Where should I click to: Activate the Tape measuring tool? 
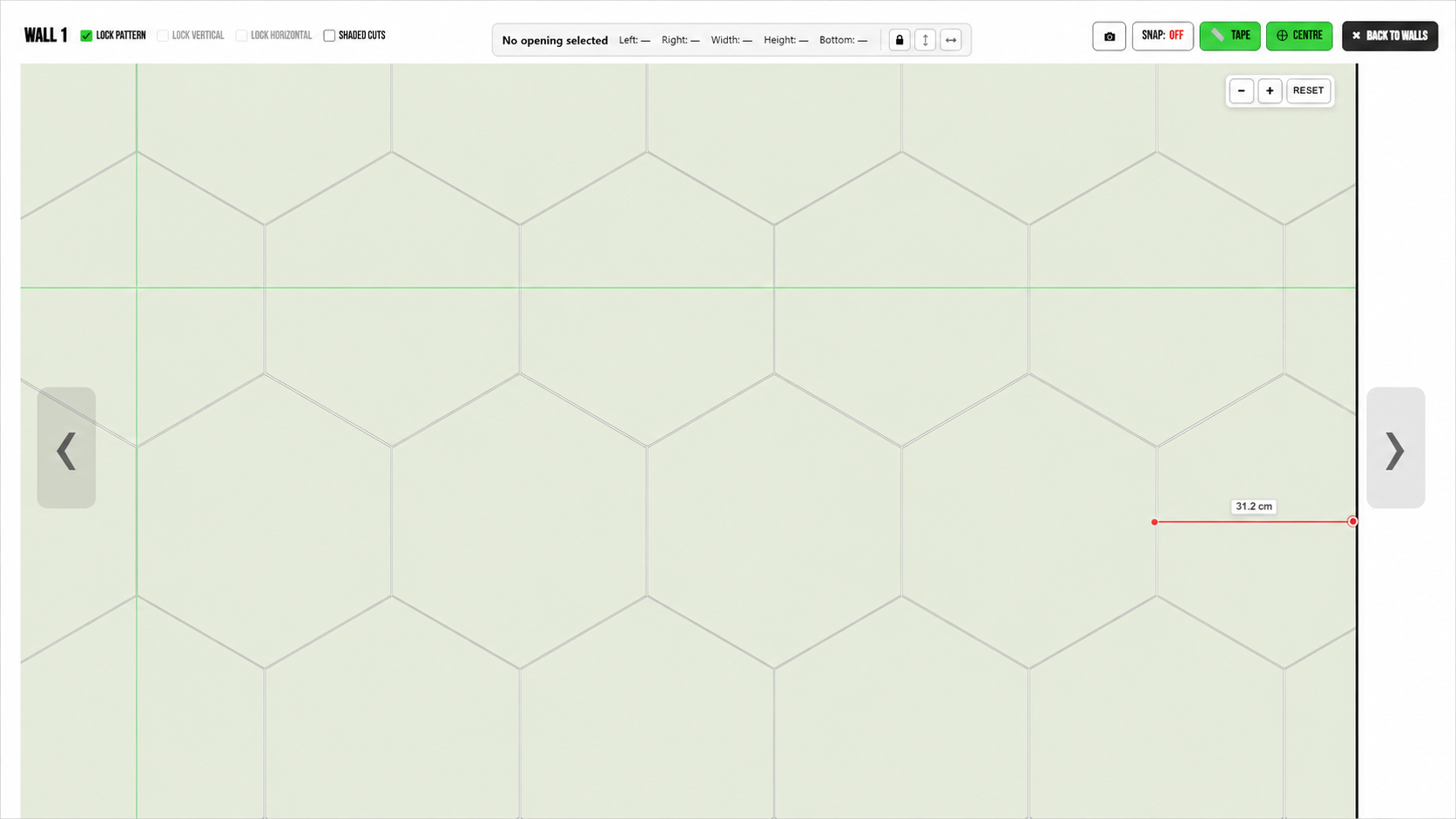tap(1230, 36)
